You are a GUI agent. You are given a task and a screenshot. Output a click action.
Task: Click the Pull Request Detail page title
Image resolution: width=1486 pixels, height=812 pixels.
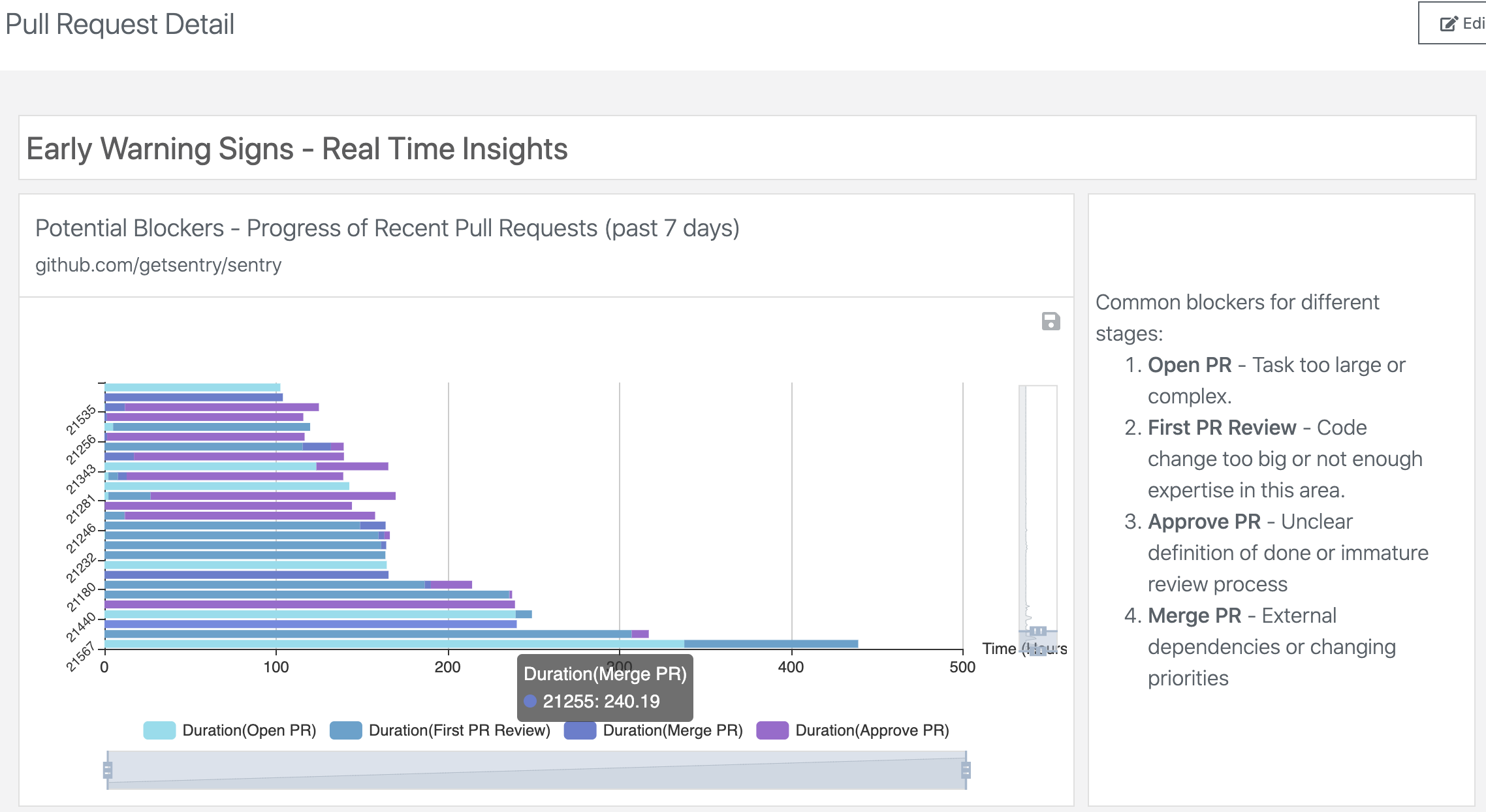(119, 24)
